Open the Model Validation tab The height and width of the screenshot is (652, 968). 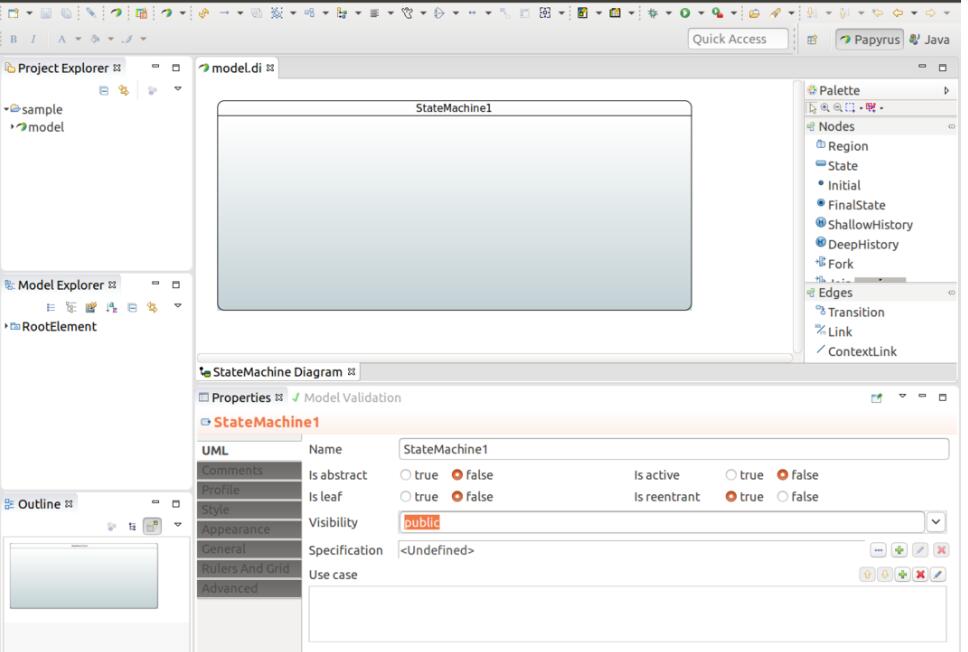pyautogui.click(x=351, y=398)
